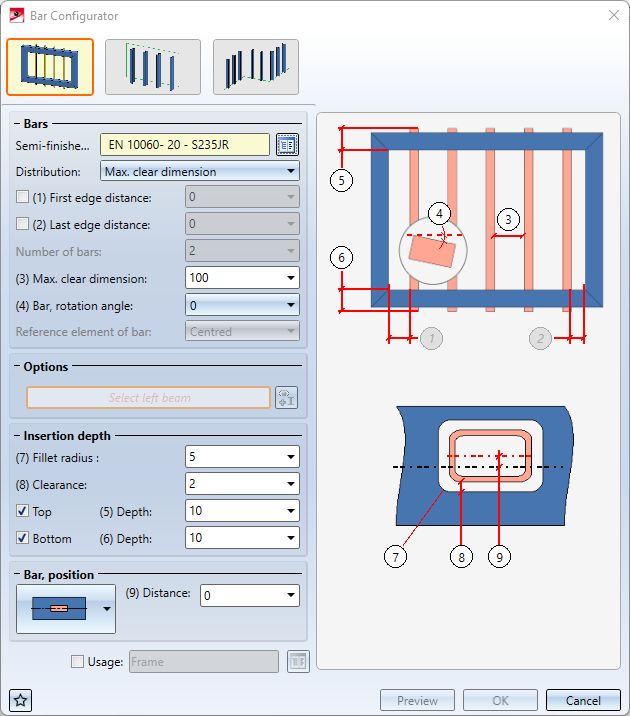Close the Bar Configurator dialog
The height and width of the screenshot is (716, 630).
pos(614,16)
